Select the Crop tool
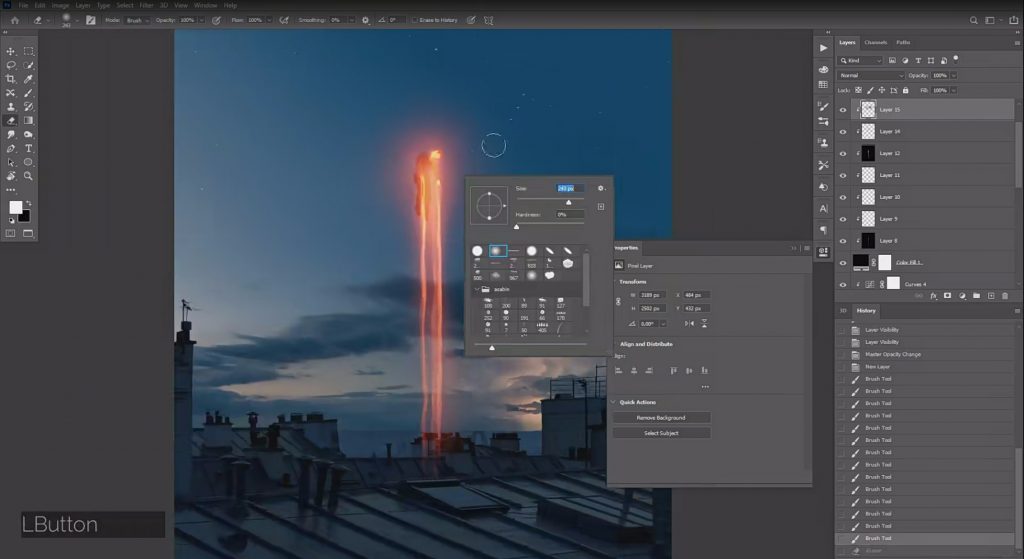The image size is (1024, 559). [x=10, y=79]
